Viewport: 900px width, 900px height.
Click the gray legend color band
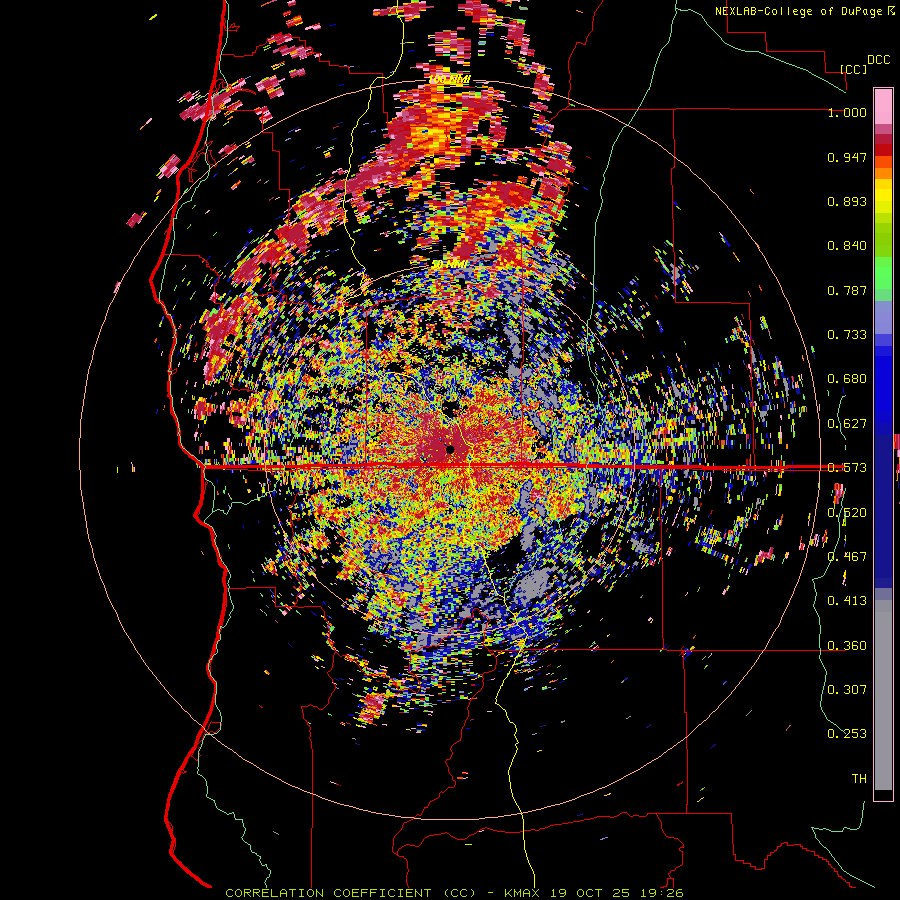point(883,695)
